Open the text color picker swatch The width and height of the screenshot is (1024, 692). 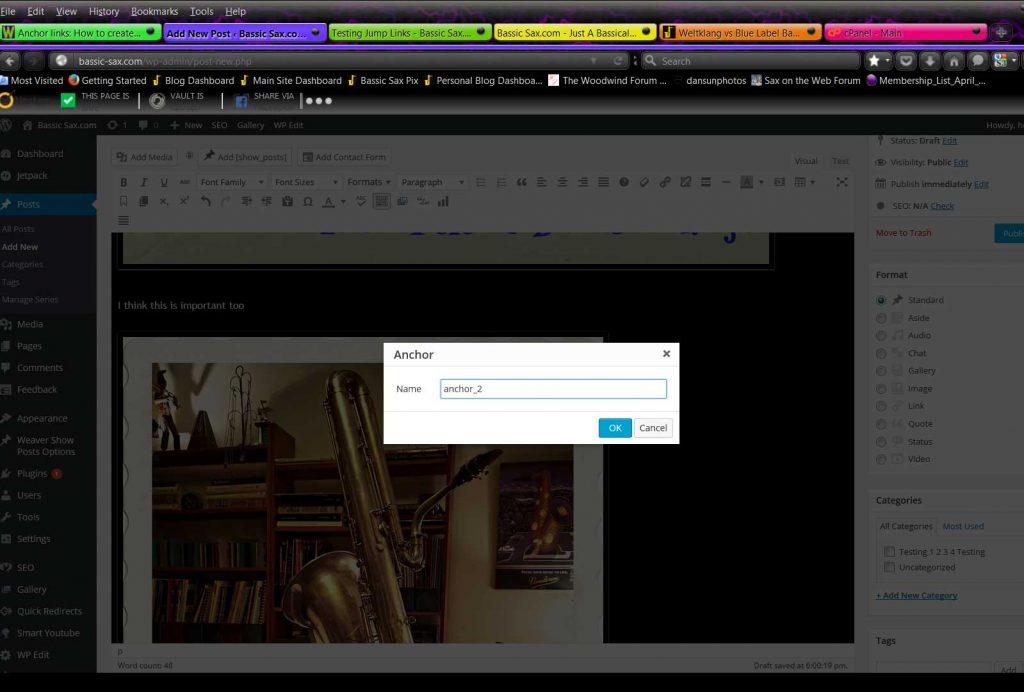[328, 201]
